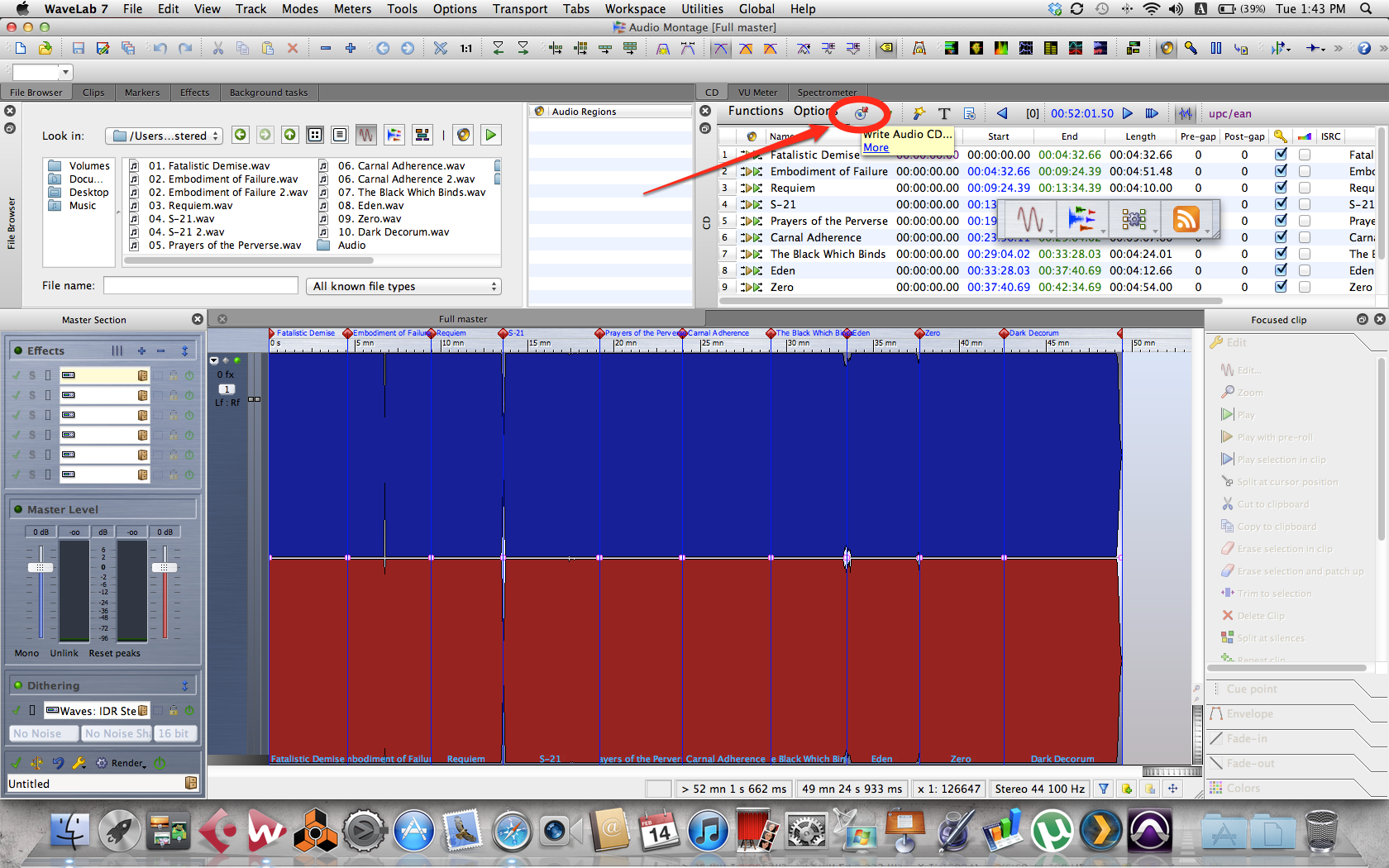Open the Transport menu

point(520,9)
